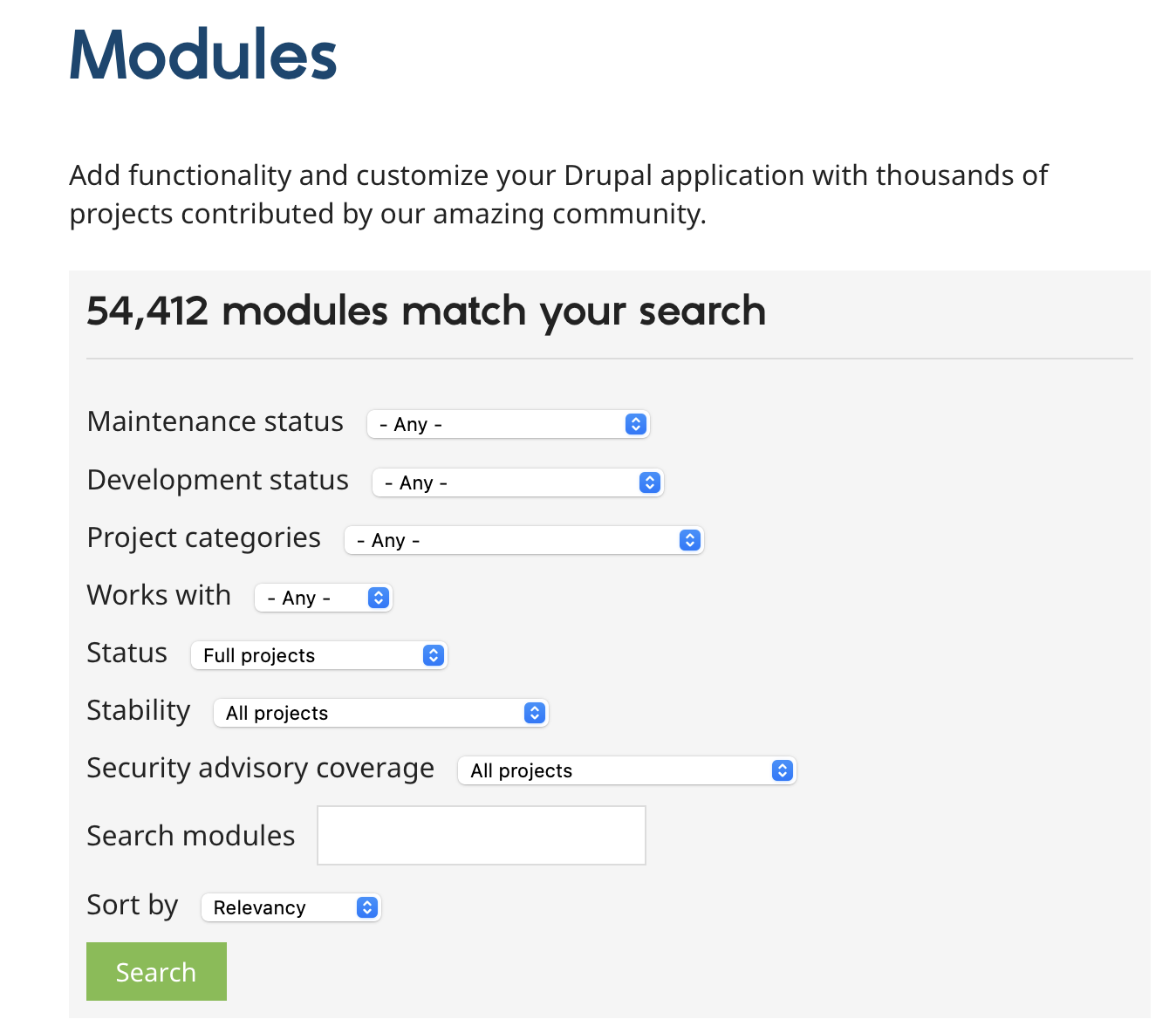Click the Project categories stepper arrows

click(x=690, y=540)
